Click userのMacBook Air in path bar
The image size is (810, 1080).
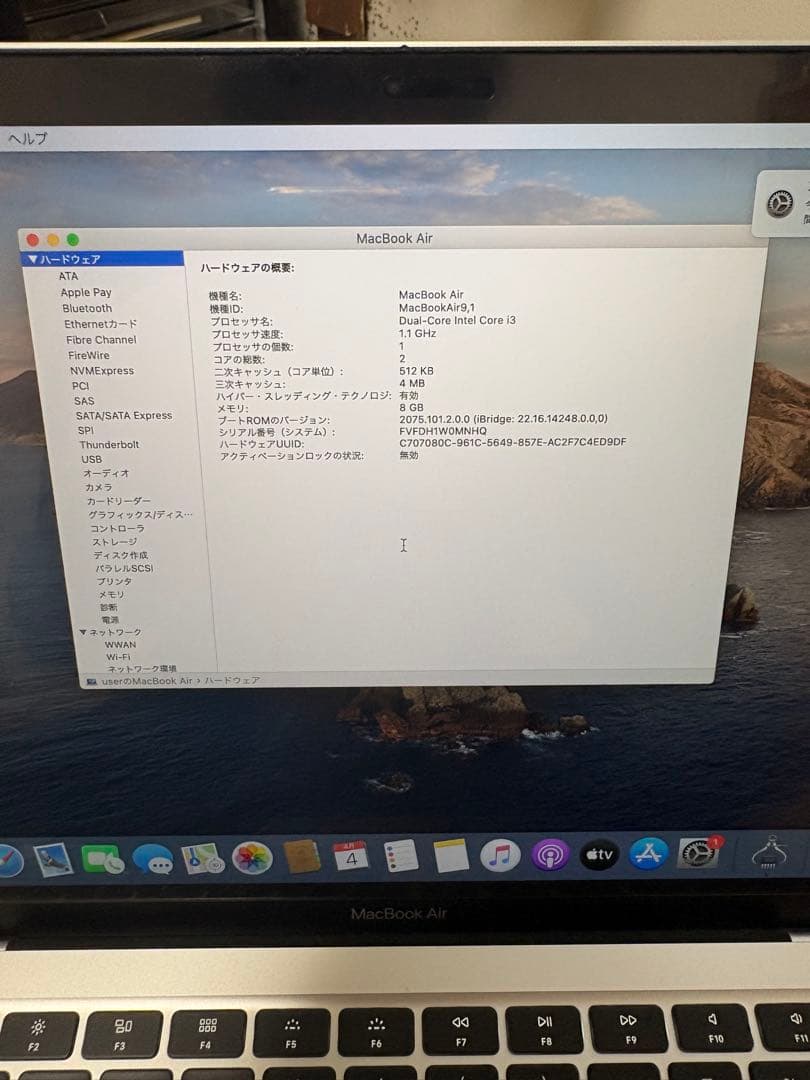click(x=147, y=681)
